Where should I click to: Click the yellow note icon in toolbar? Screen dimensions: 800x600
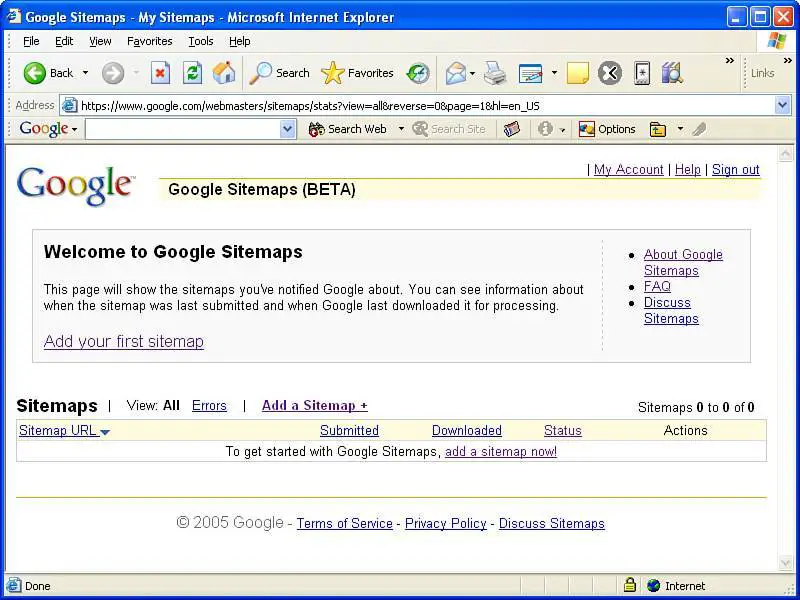point(578,73)
